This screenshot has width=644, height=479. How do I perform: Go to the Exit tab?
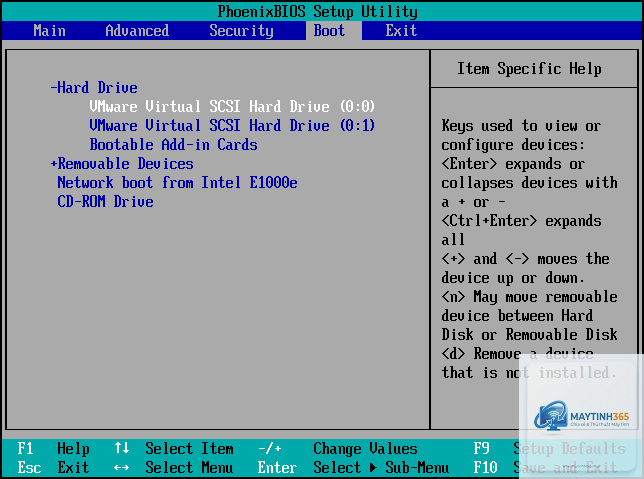click(x=401, y=31)
